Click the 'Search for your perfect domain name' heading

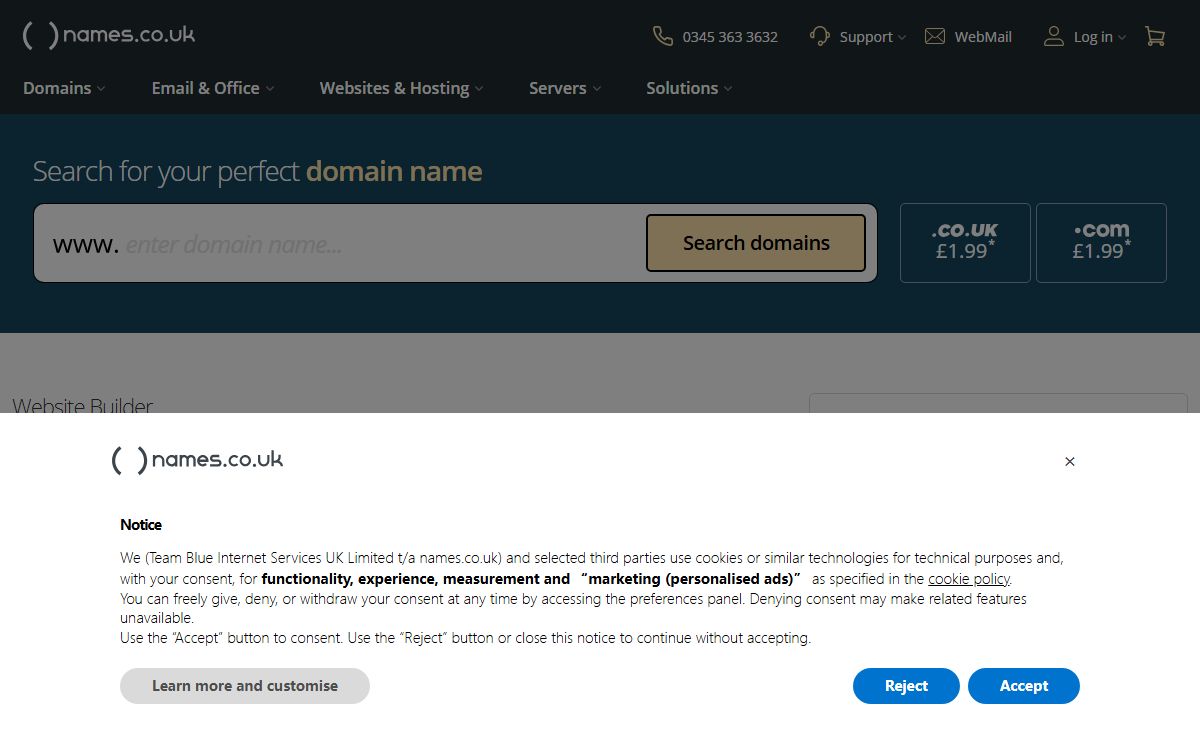coord(258,171)
